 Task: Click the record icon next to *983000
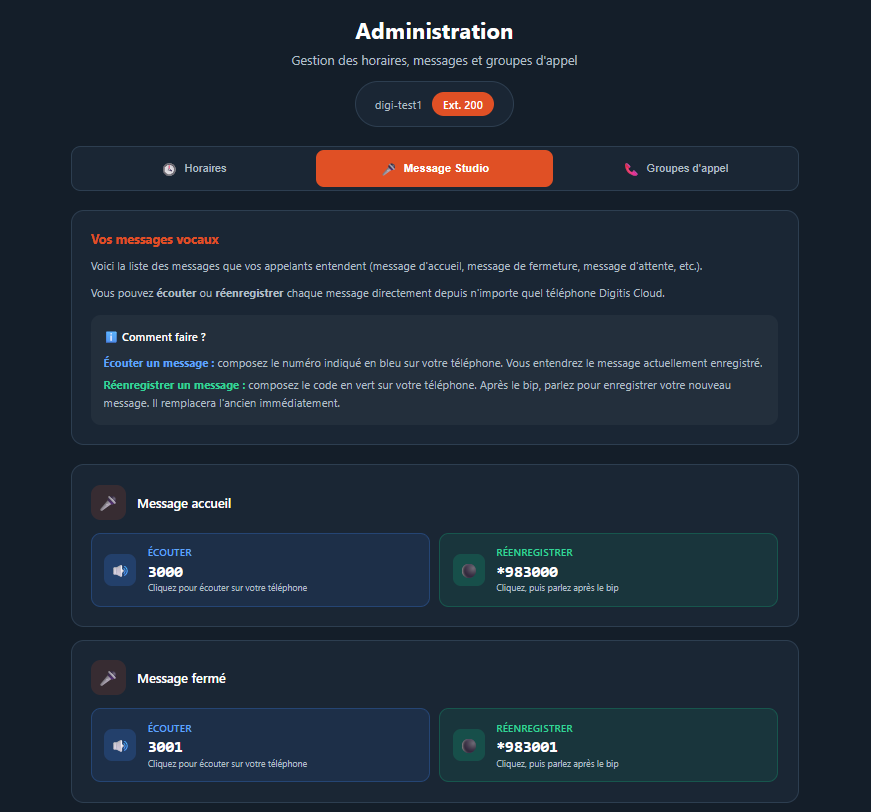pyautogui.click(x=468, y=570)
